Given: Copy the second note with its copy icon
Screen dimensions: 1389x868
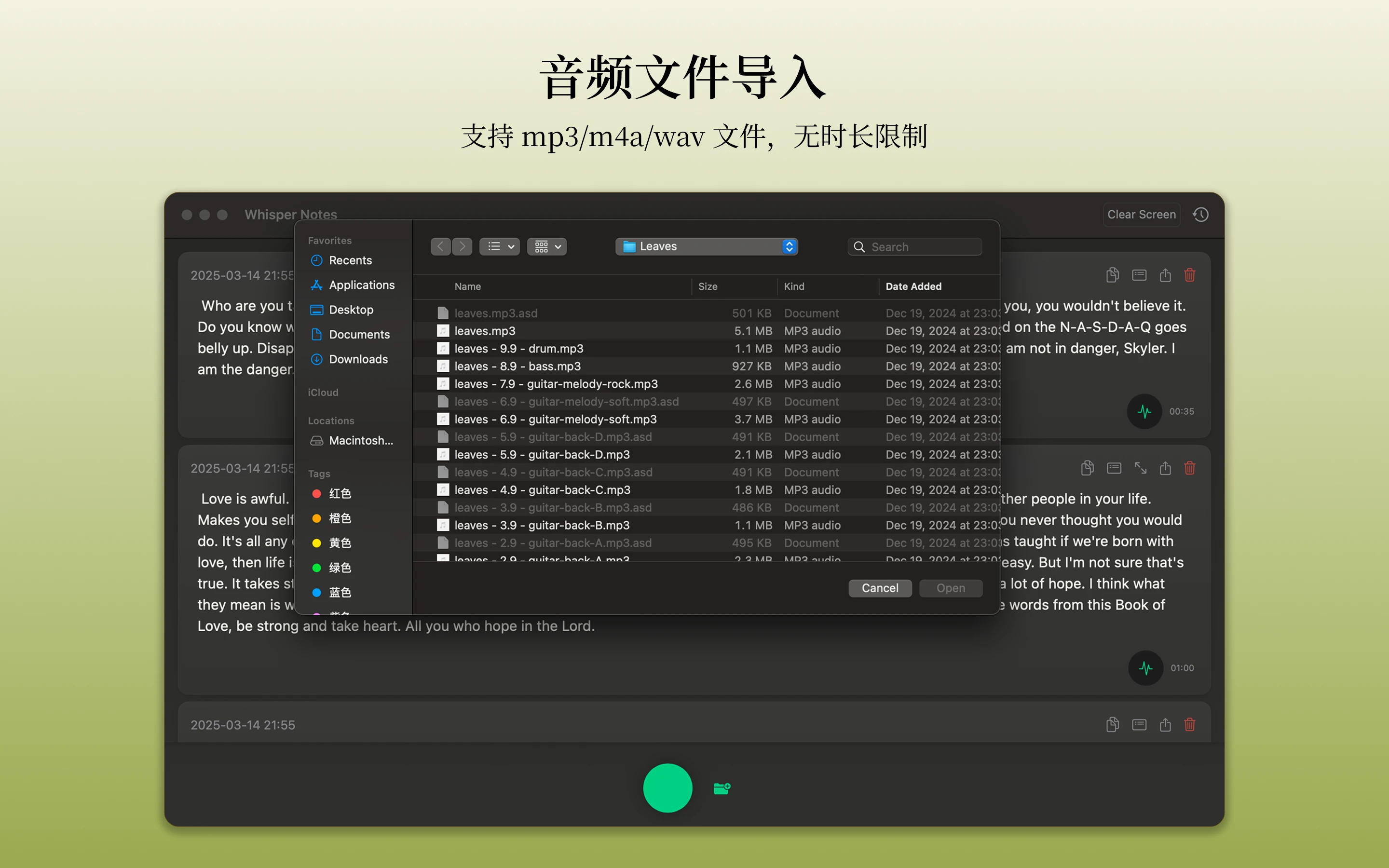Looking at the screenshot, I should click(x=1087, y=468).
